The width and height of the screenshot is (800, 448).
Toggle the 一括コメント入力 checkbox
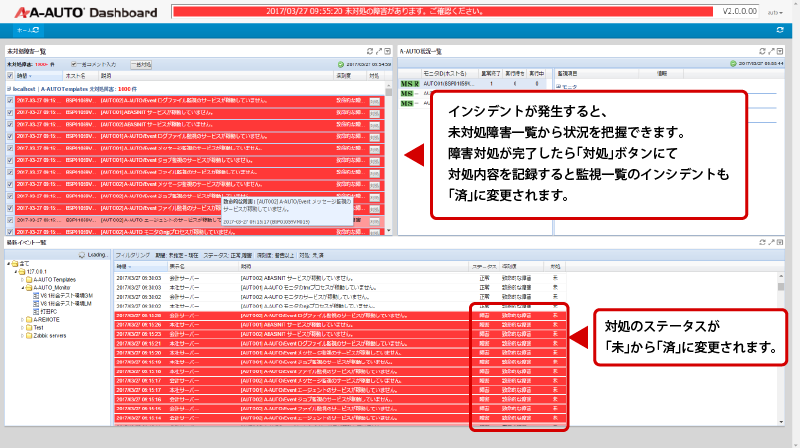click(x=74, y=64)
